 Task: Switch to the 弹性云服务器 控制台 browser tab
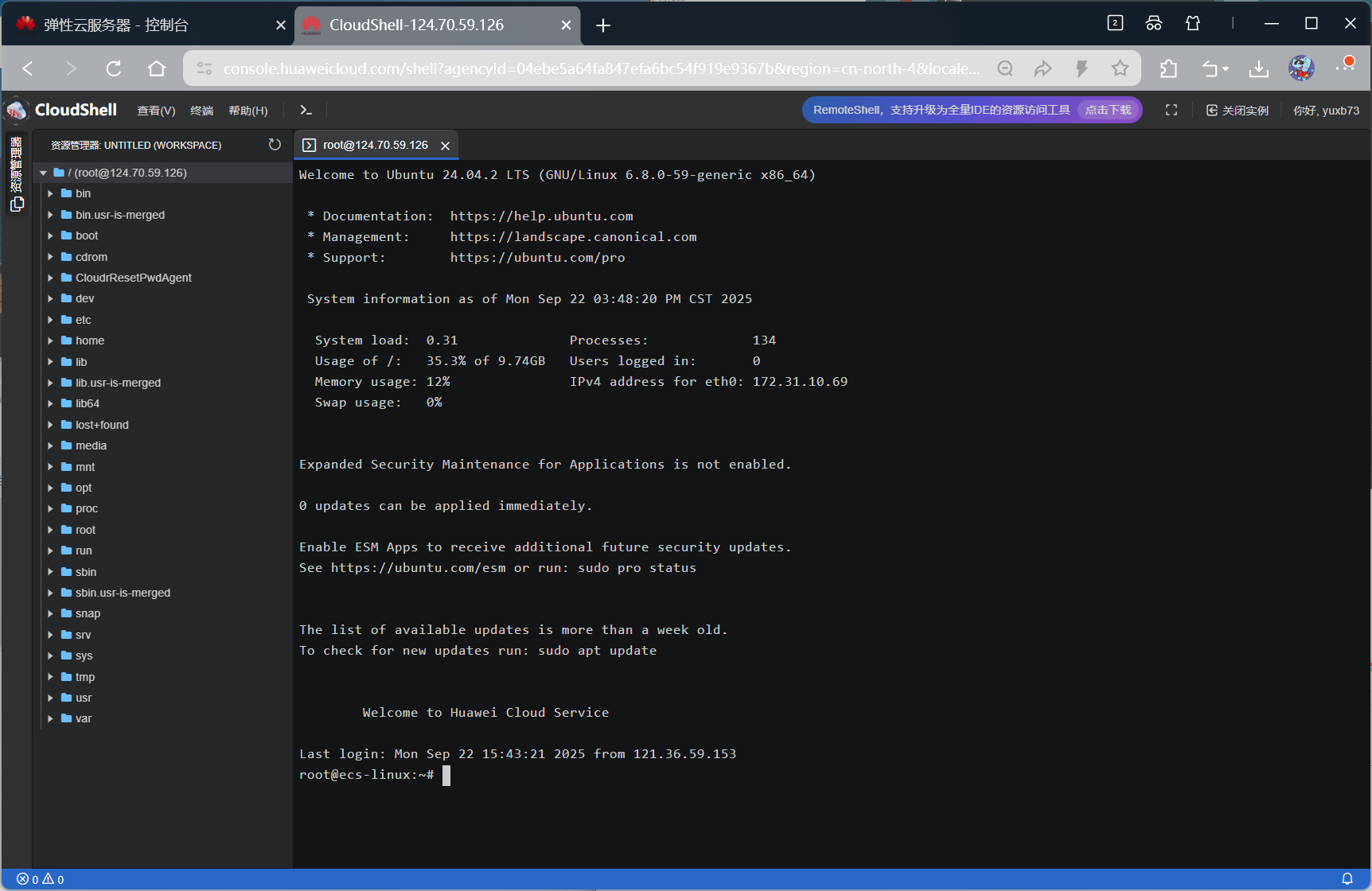[x=147, y=25]
